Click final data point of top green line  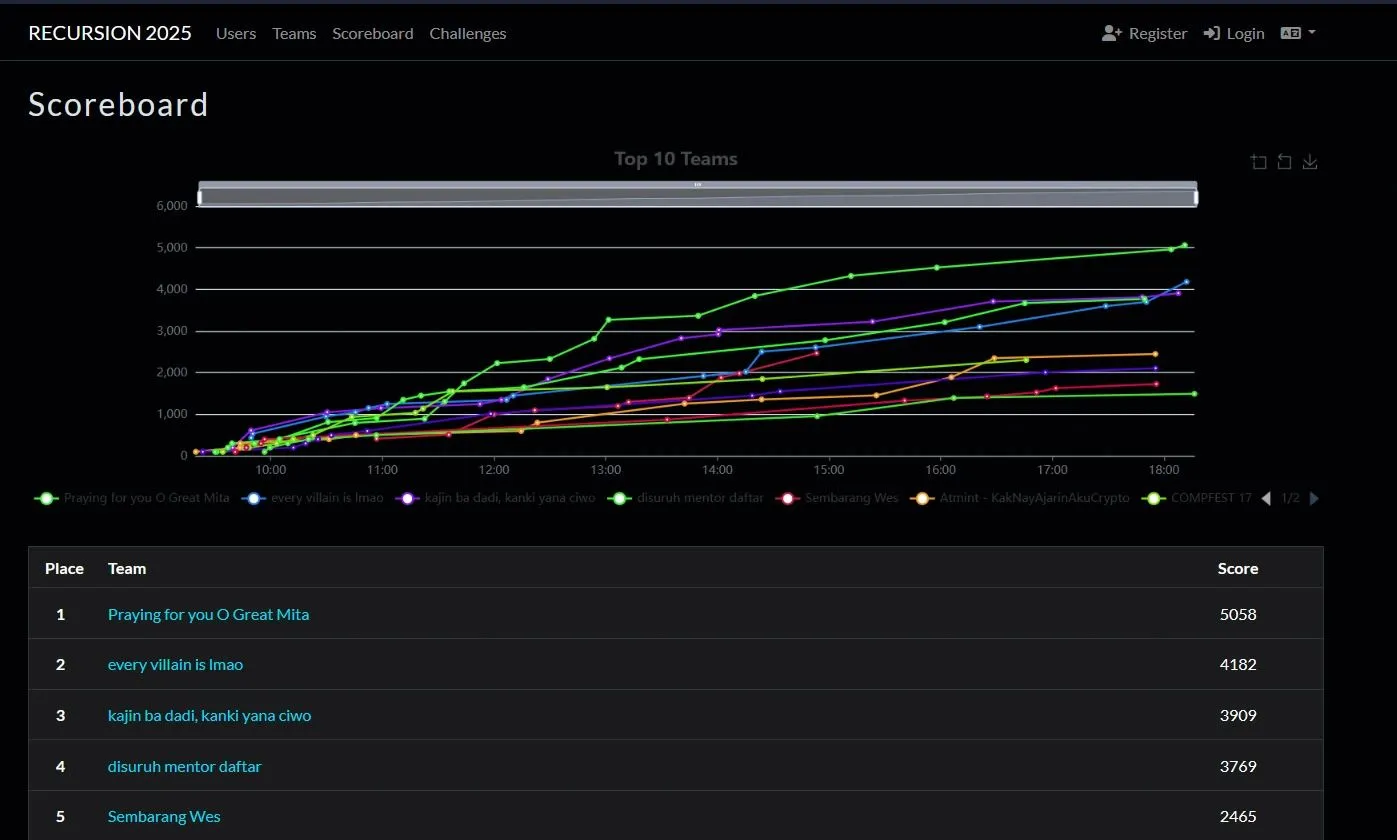[1185, 245]
